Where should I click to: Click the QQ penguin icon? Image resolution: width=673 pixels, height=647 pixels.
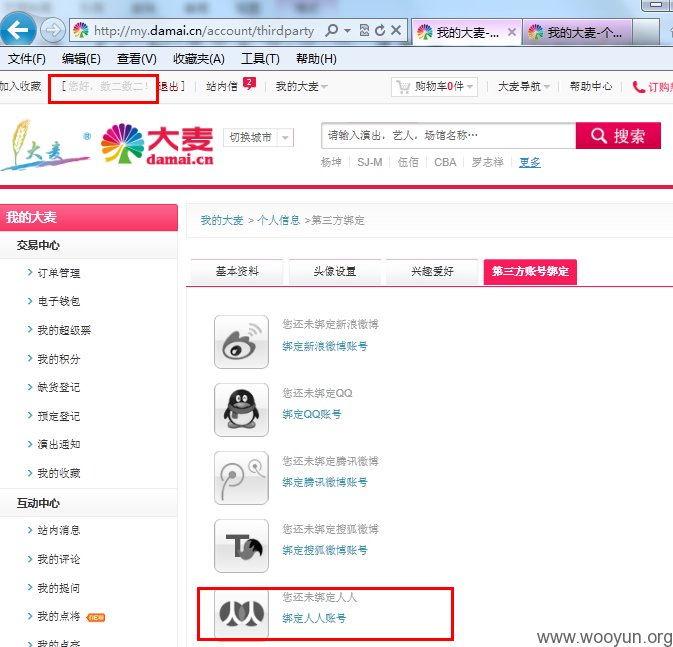tap(242, 410)
